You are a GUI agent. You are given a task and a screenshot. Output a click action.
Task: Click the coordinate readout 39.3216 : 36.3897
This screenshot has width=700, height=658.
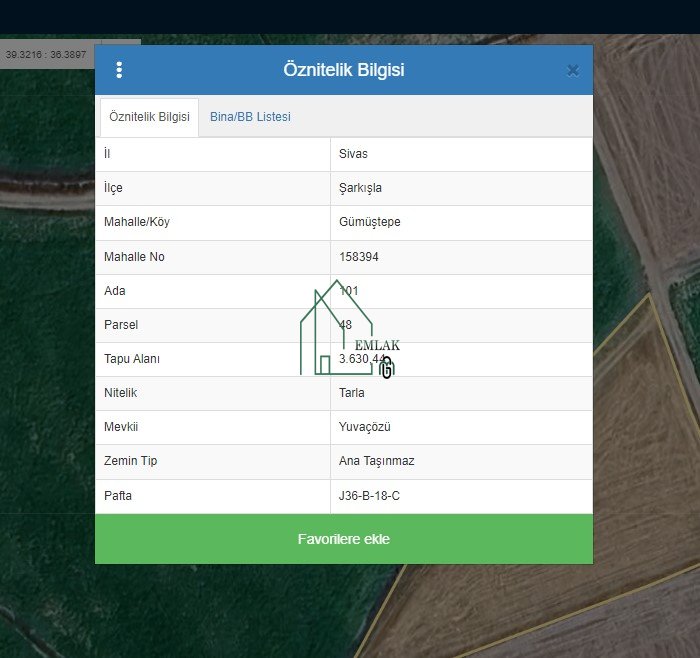46,54
